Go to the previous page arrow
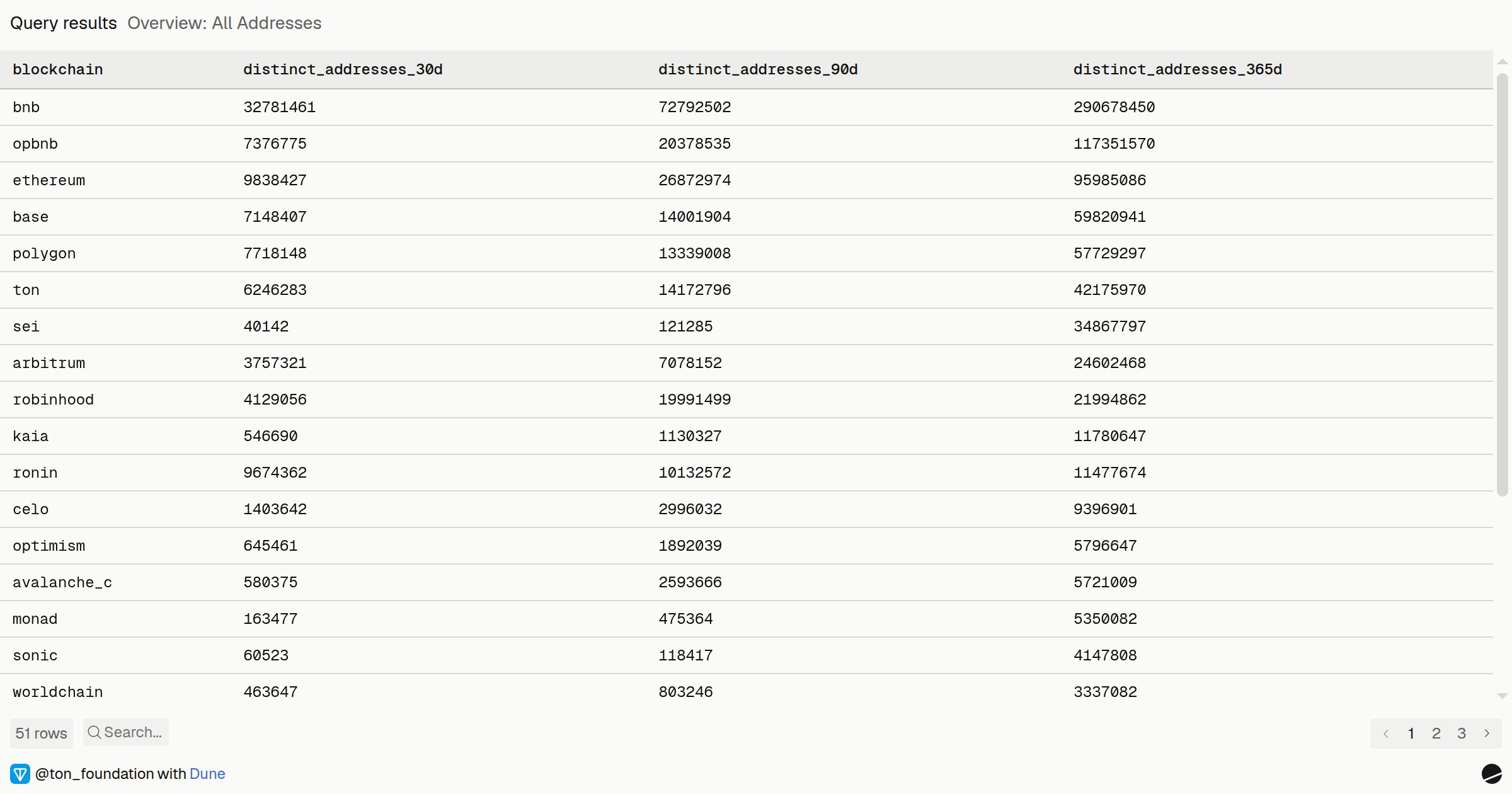The height and width of the screenshot is (794, 1512). [x=1386, y=734]
